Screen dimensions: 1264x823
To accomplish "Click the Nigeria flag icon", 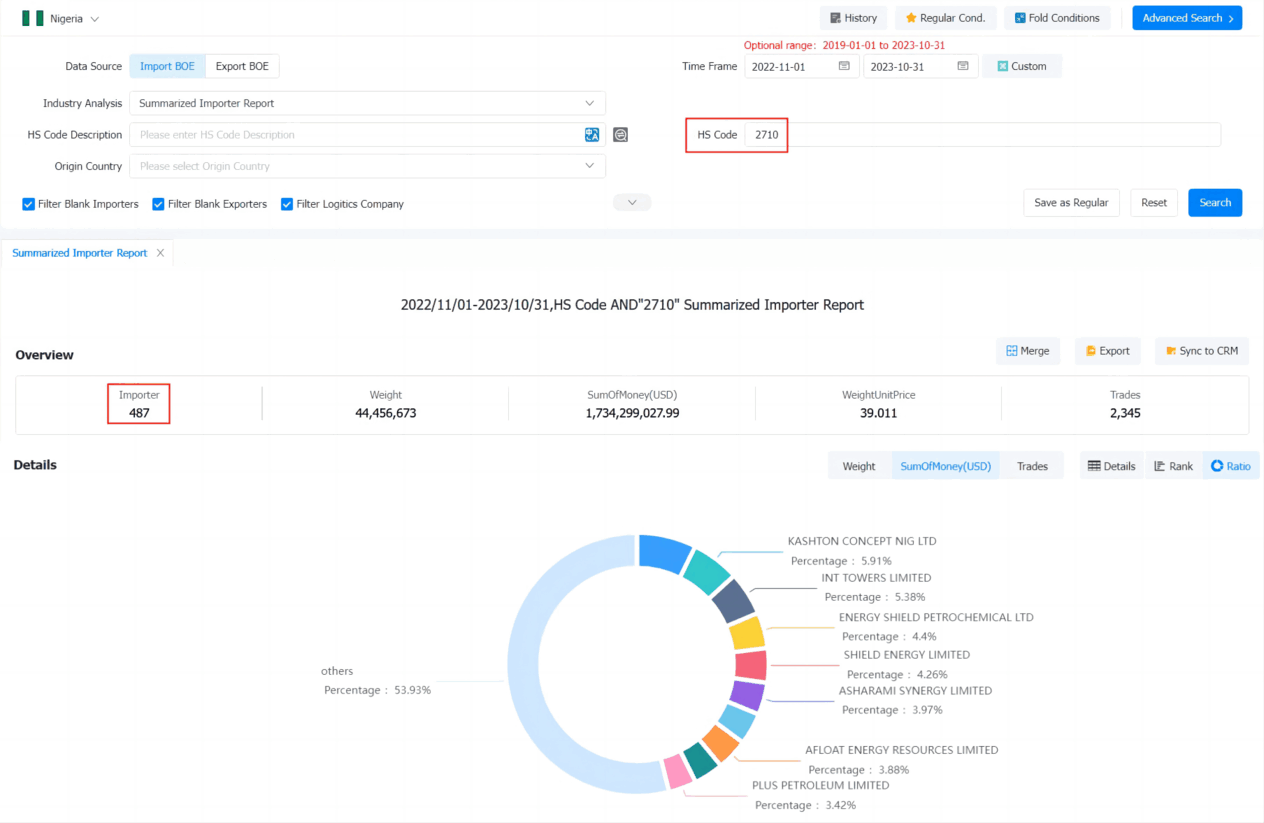I will tap(32, 18).
